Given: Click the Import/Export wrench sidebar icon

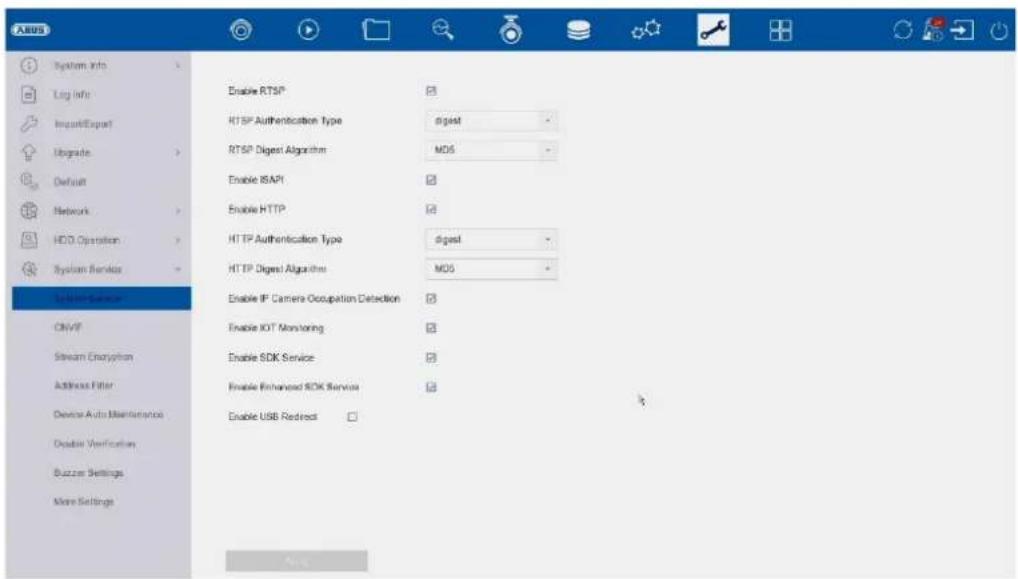Looking at the screenshot, I should point(29,123).
